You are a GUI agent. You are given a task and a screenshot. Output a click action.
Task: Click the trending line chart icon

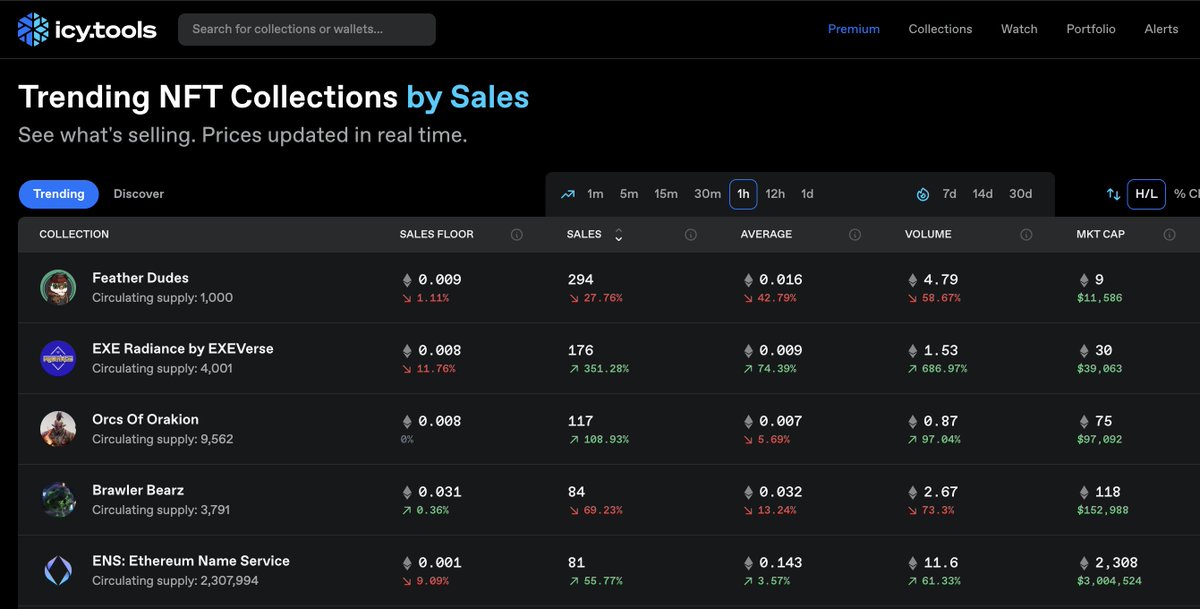[x=568, y=194]
